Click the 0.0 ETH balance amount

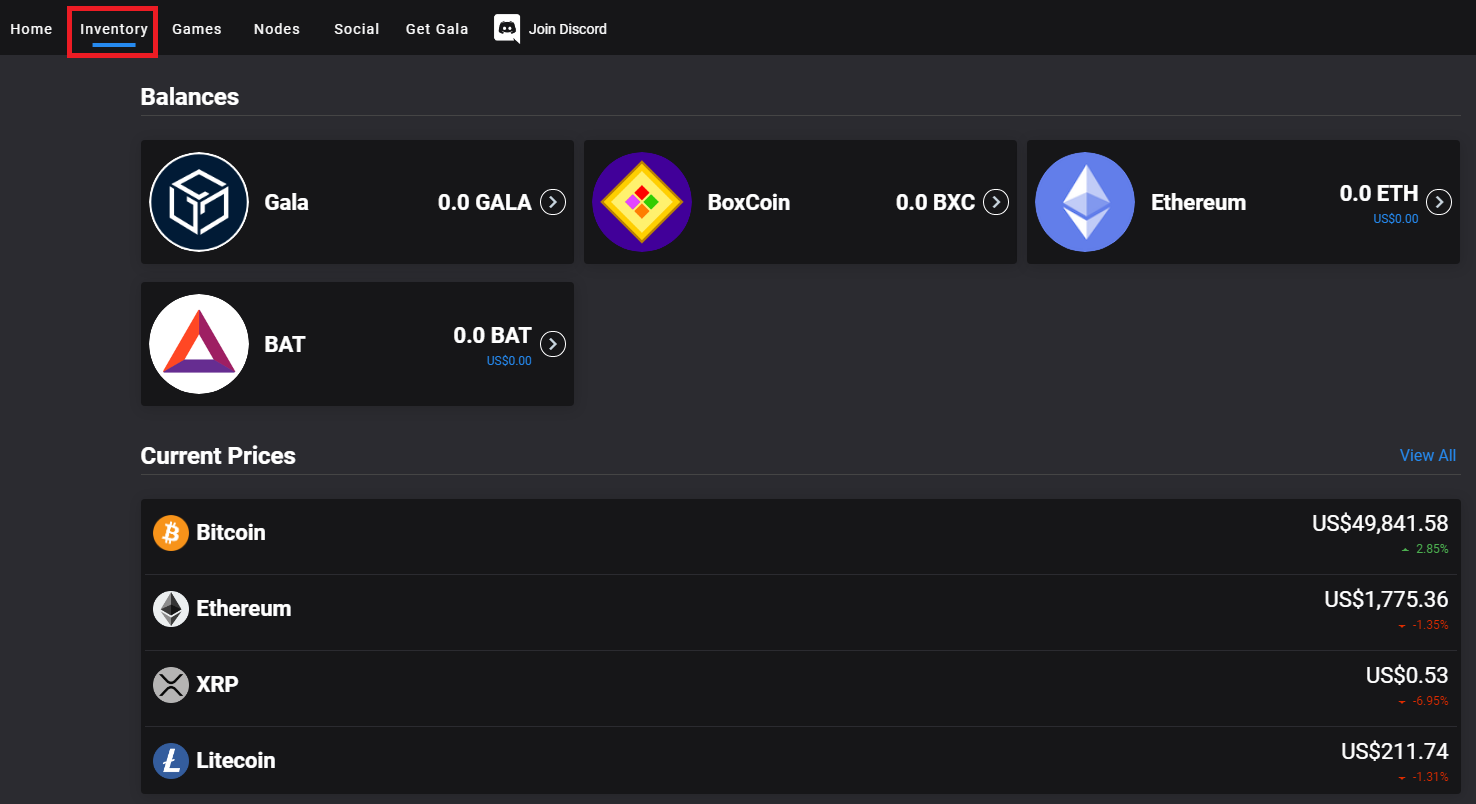(1379, 193)
